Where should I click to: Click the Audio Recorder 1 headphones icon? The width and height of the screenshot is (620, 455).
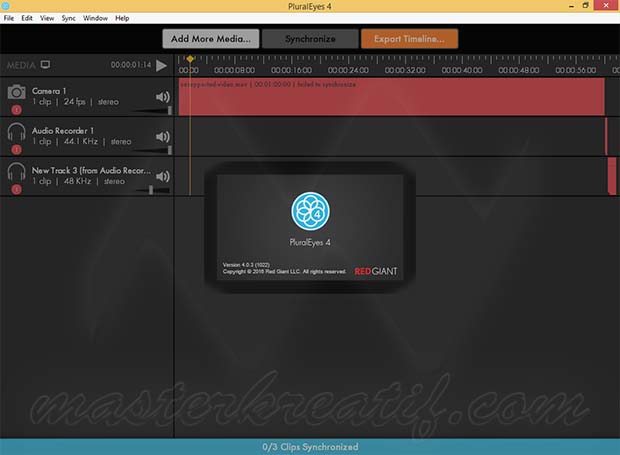pyautogui.click(x=16, y=131)
